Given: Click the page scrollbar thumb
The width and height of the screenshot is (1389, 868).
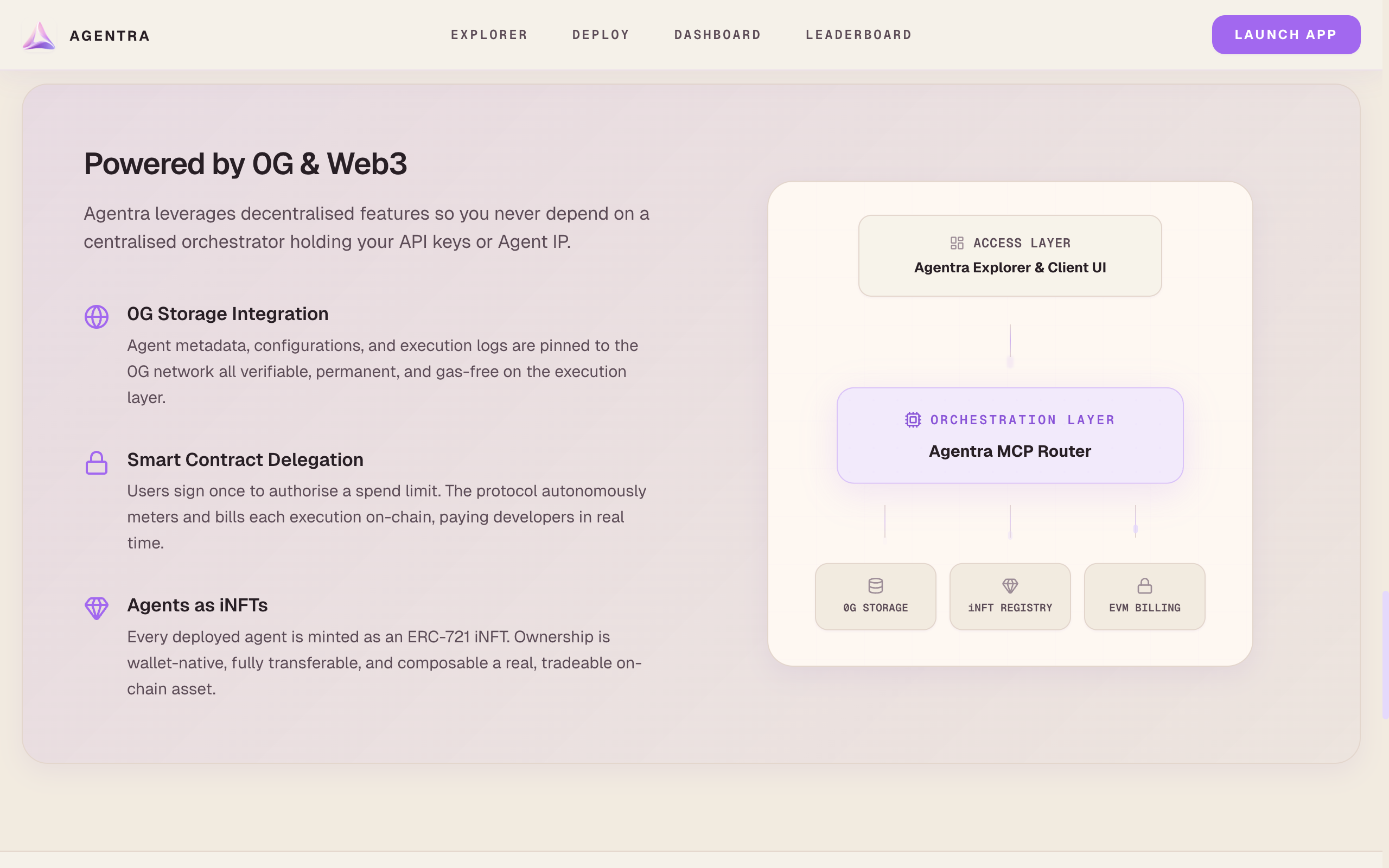Looking at the screenshot, I should [1385, 654].
